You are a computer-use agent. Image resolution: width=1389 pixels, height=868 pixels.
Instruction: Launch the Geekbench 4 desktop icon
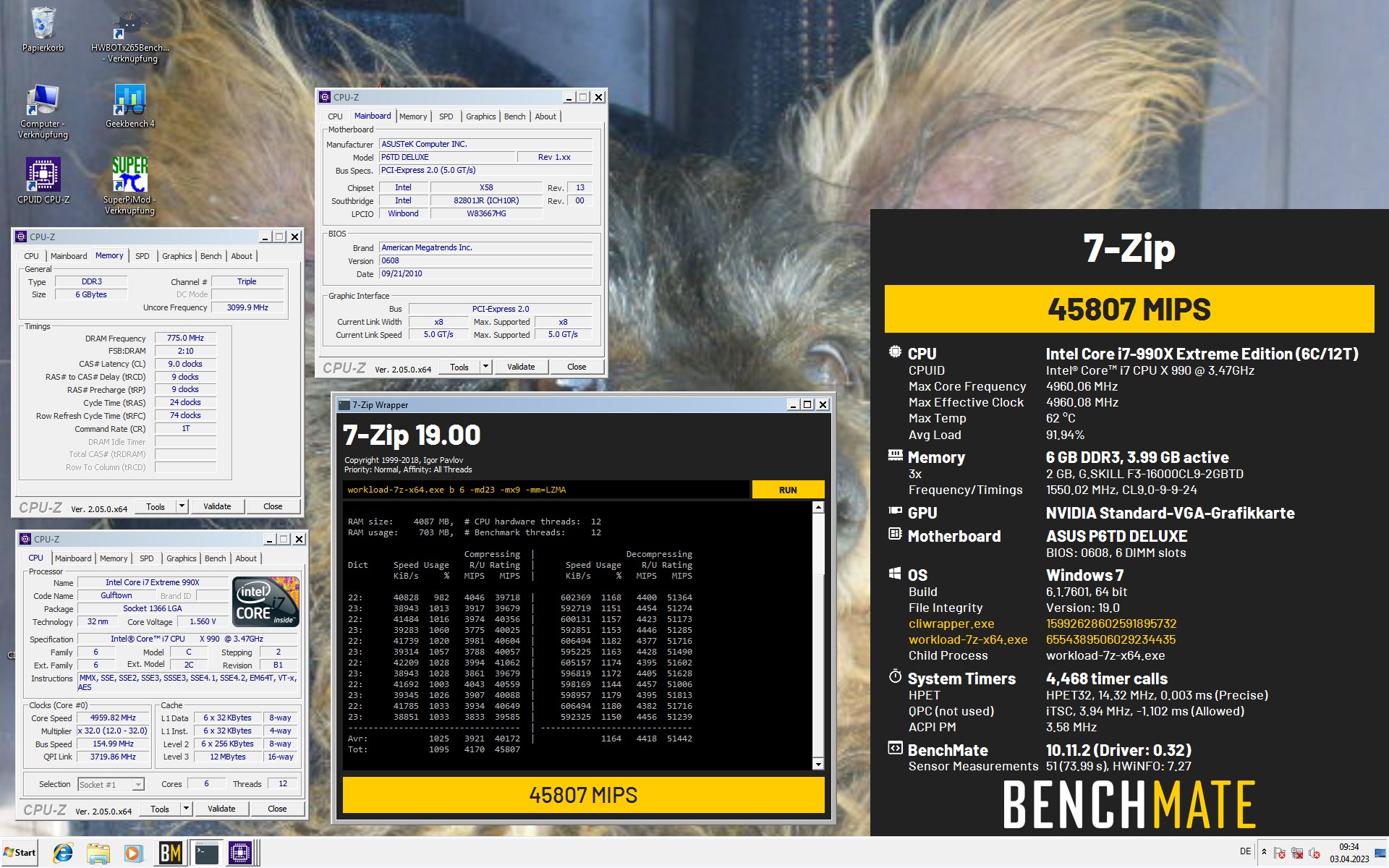click(130, 106)
